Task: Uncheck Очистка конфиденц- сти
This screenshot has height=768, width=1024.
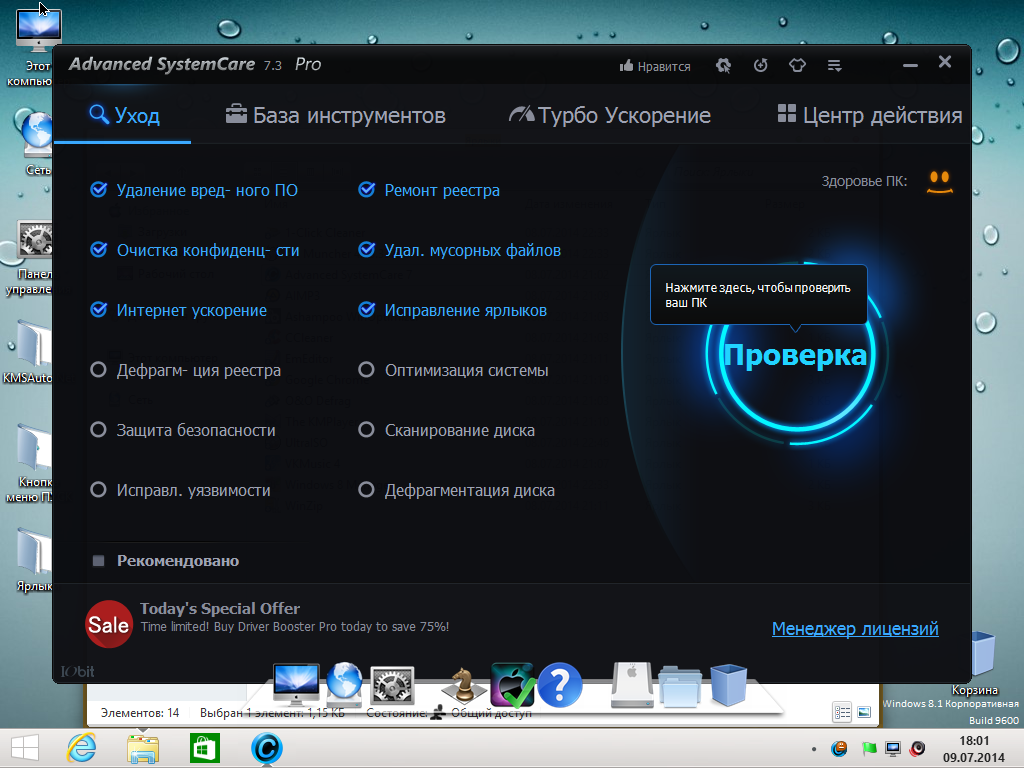Action: pyautogui.click(x=99, y=250)
